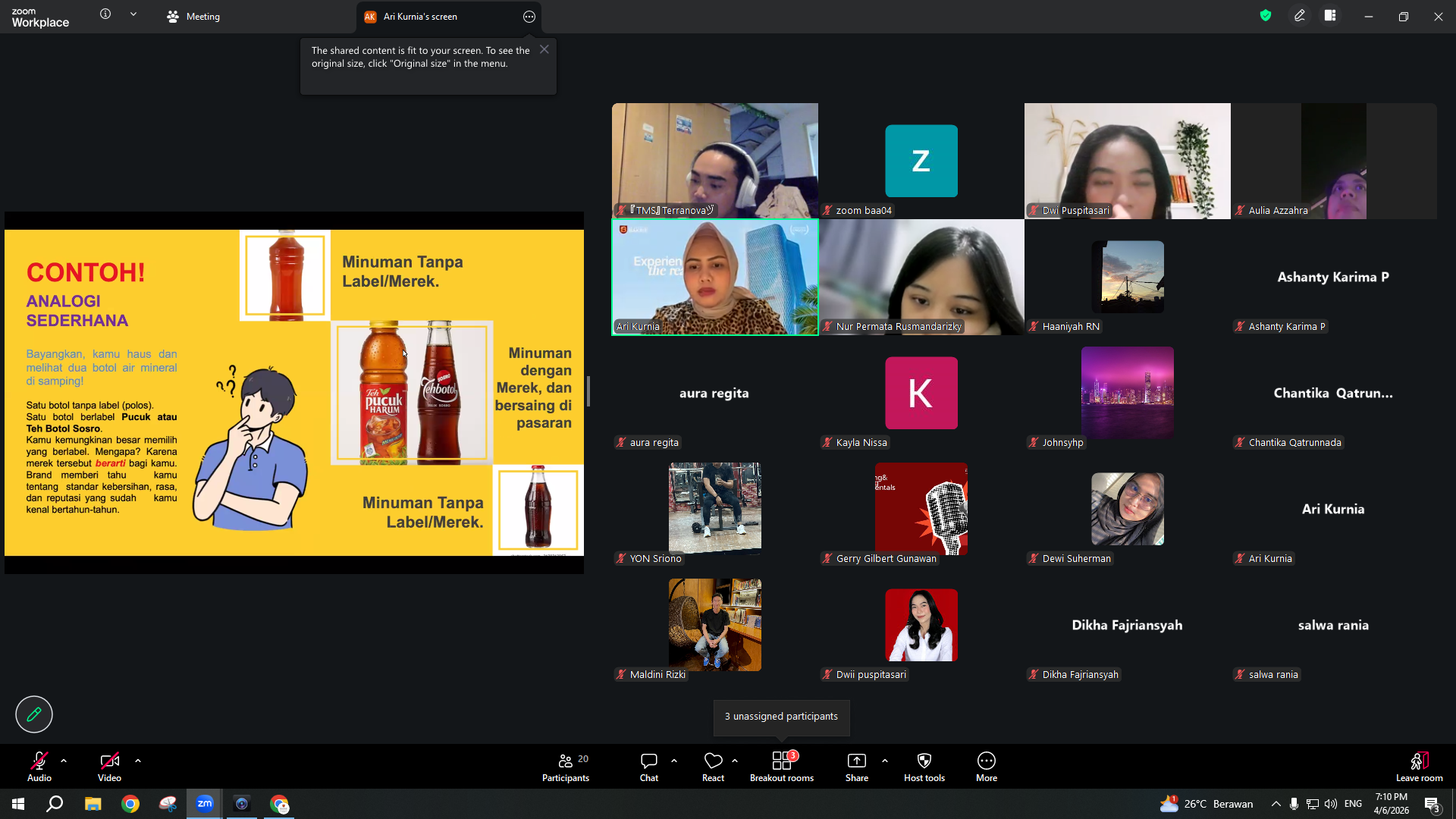Click Leave room button
The image size is (1456, 819).
(x=1420, y=767)
